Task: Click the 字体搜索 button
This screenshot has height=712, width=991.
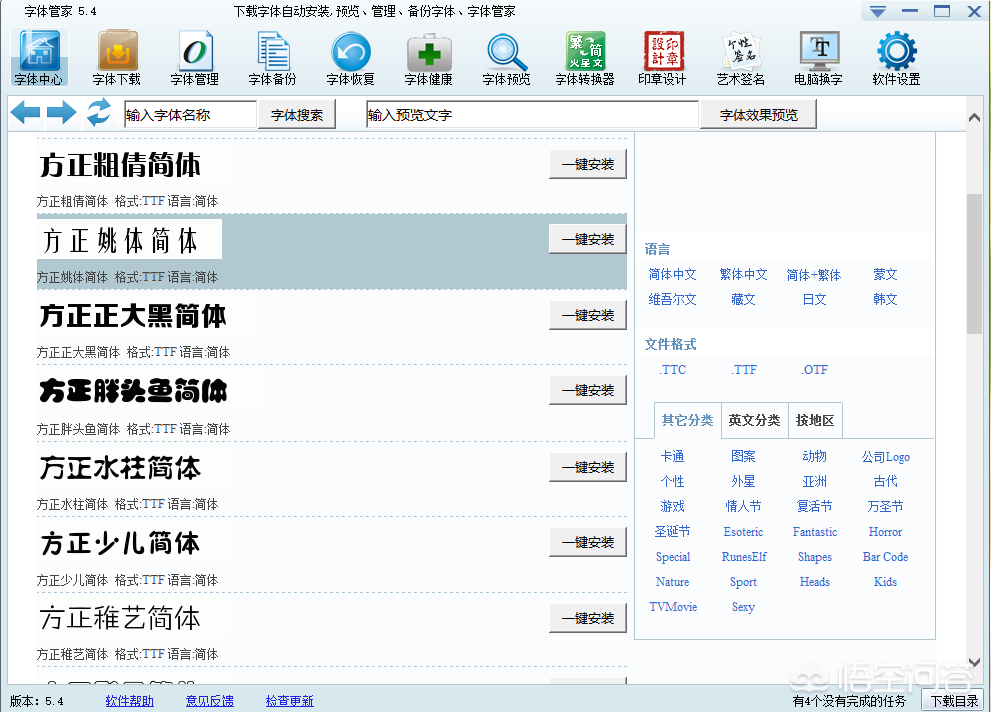Action: (296, 115)
